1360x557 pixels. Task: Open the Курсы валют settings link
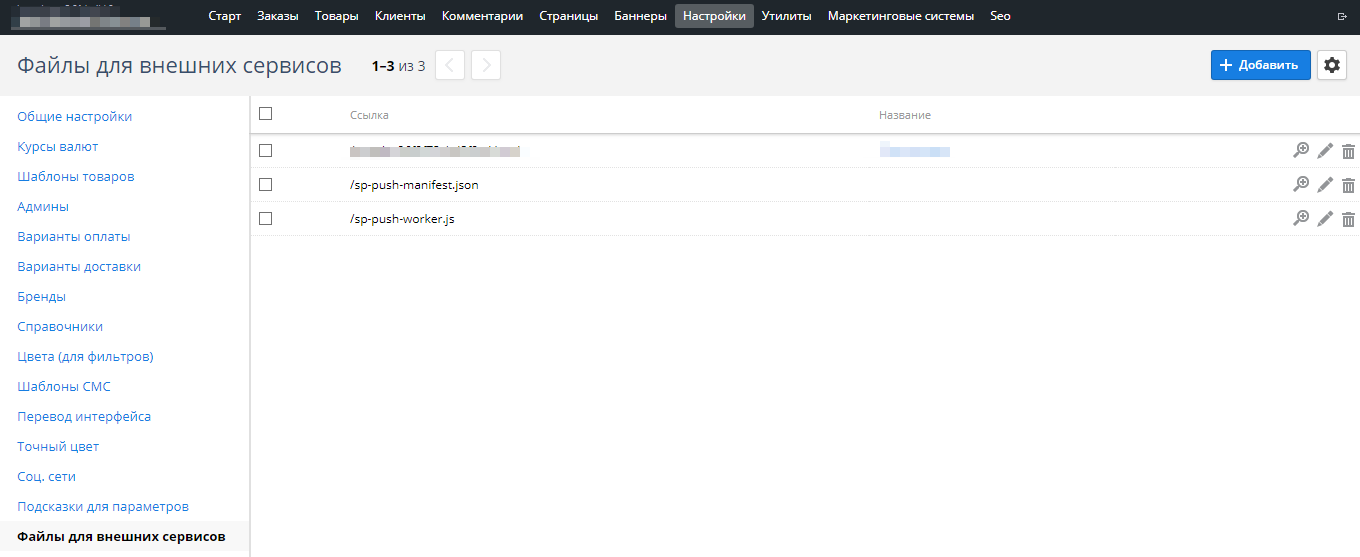[x=58, y=146]
